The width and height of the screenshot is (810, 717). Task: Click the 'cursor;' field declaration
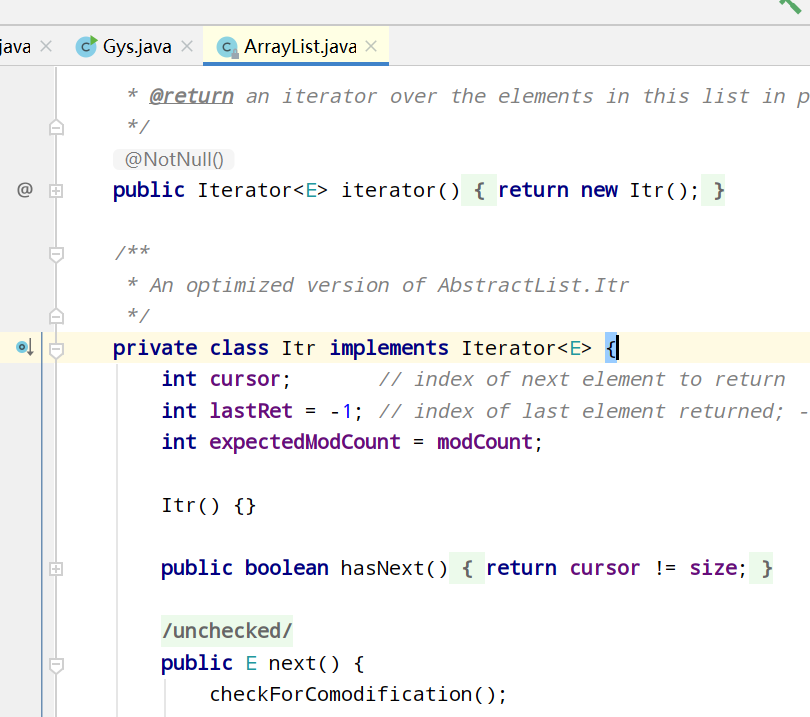[251, 379]
